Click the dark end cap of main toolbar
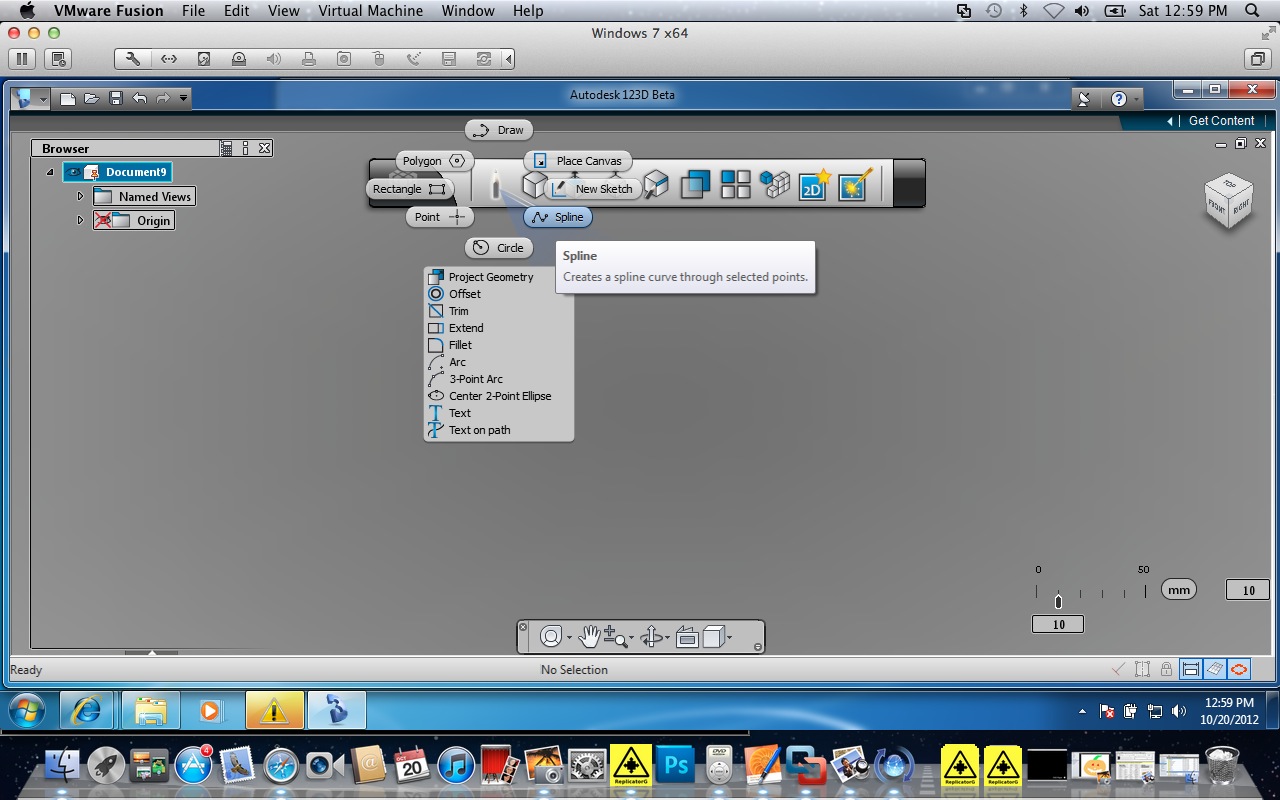Image resolution: width=1280 pixels, height=800 pixels. point(908,184)
